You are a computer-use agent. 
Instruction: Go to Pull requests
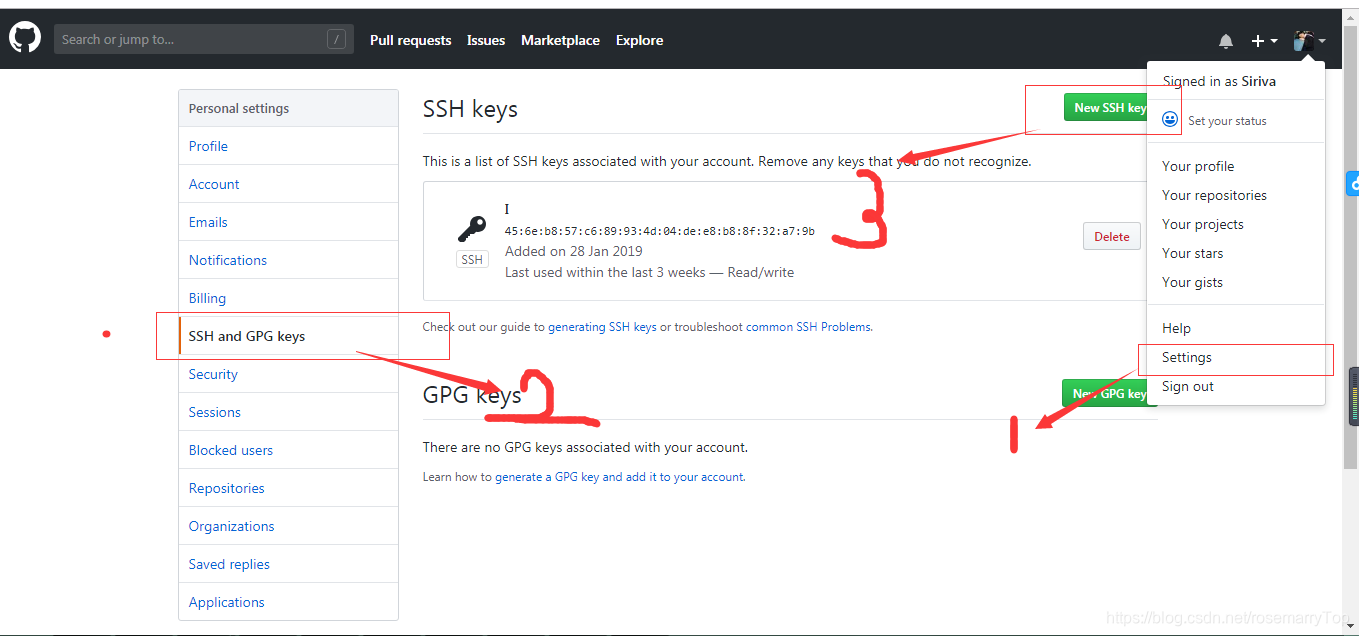coord(410,41)
